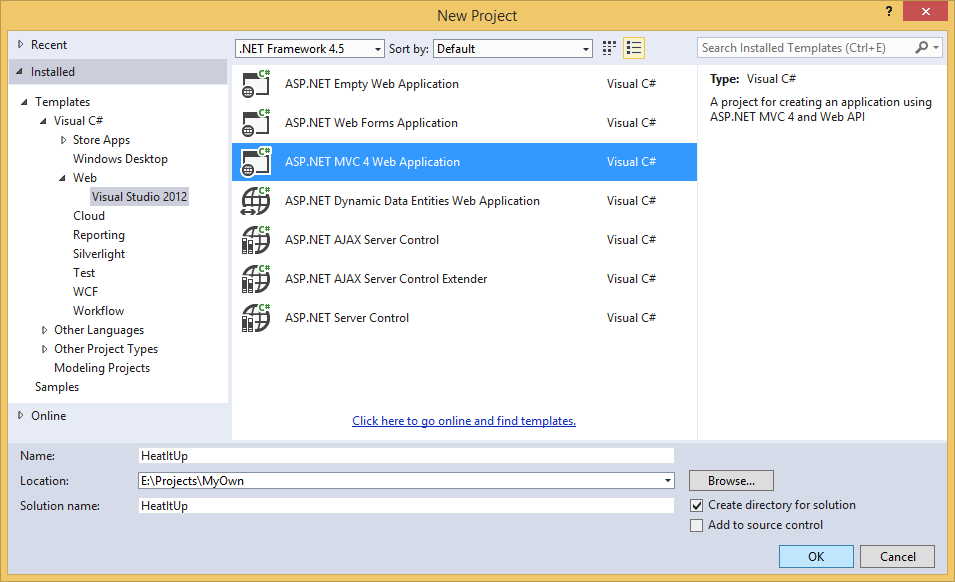Expand Other Project Types node arrow
This screenshot has height=582, width=955.
coord(44,349)
